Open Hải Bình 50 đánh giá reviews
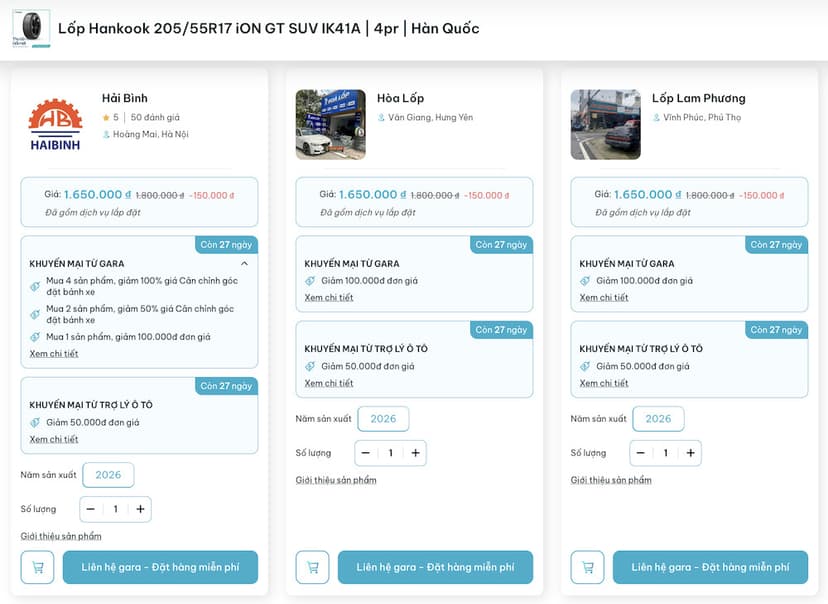The height and width of the screenshot is (604, 828). pos(155,117)
